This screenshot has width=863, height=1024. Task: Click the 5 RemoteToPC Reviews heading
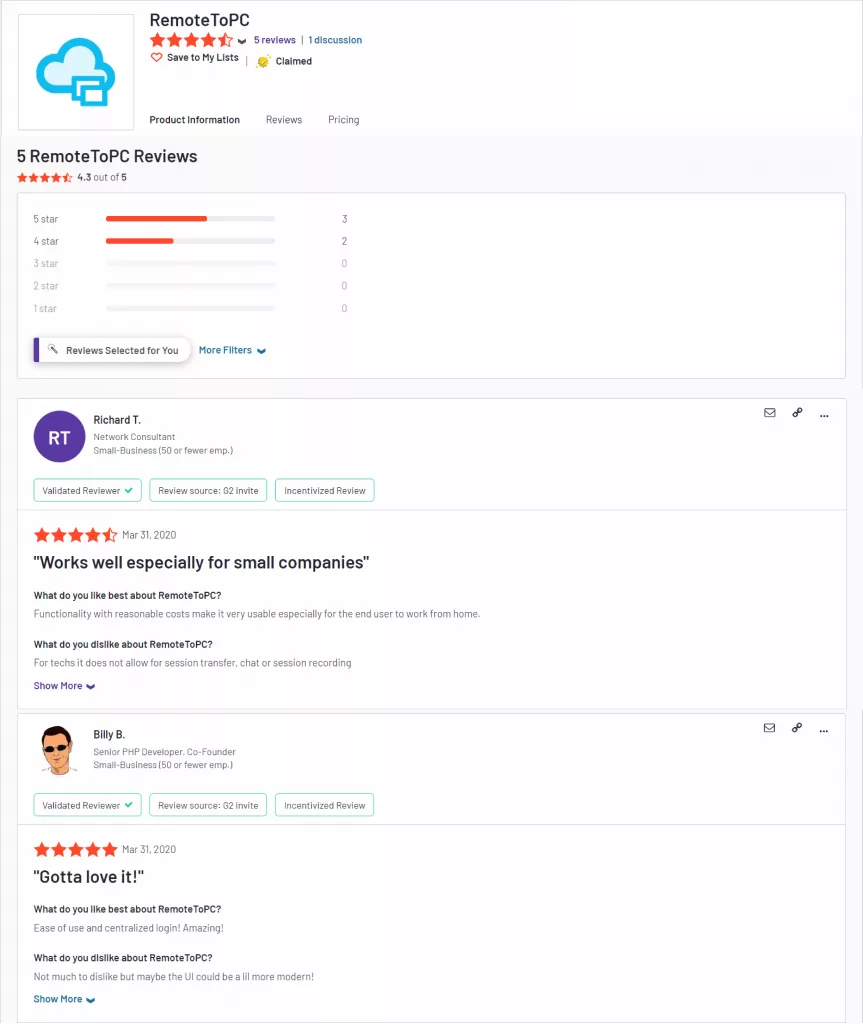tap(107, 156)
